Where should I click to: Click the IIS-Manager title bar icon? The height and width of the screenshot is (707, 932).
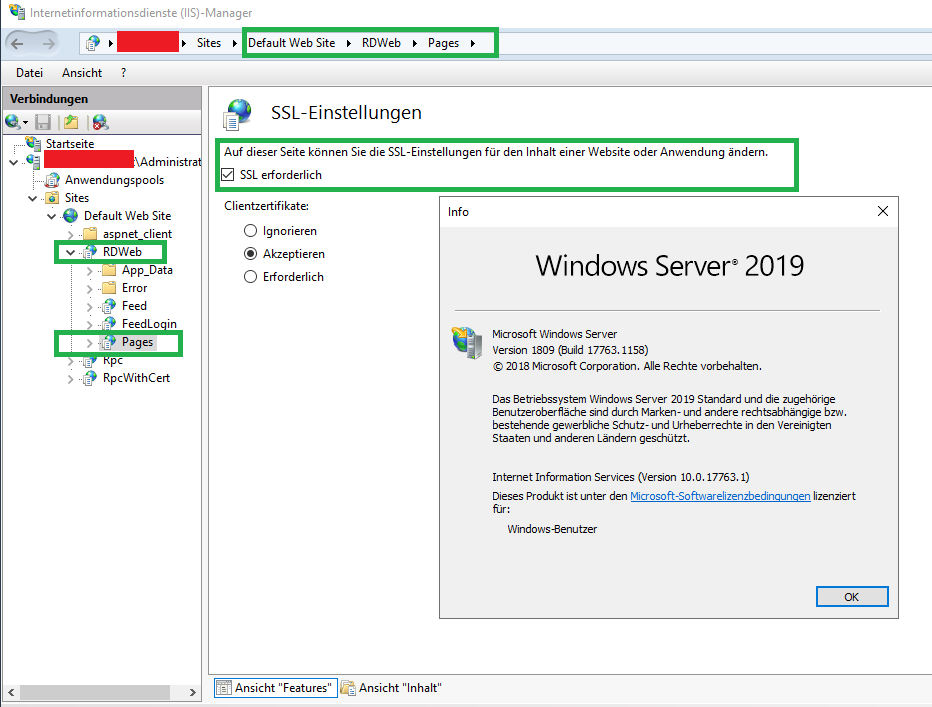(x=17, y=11)
